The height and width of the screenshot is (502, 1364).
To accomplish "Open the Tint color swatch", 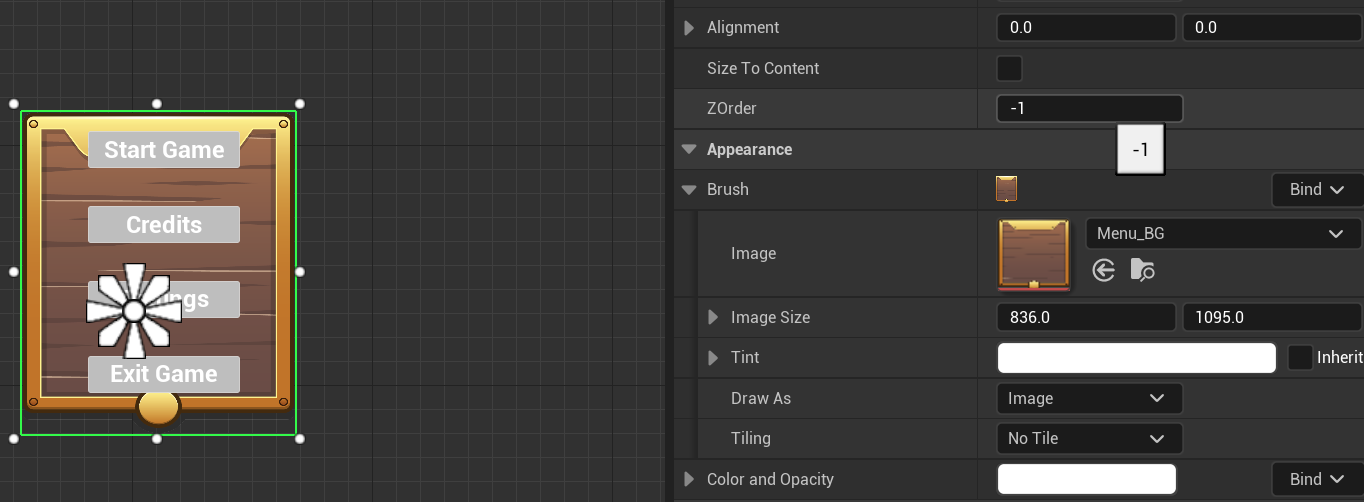I will 1136,357.
